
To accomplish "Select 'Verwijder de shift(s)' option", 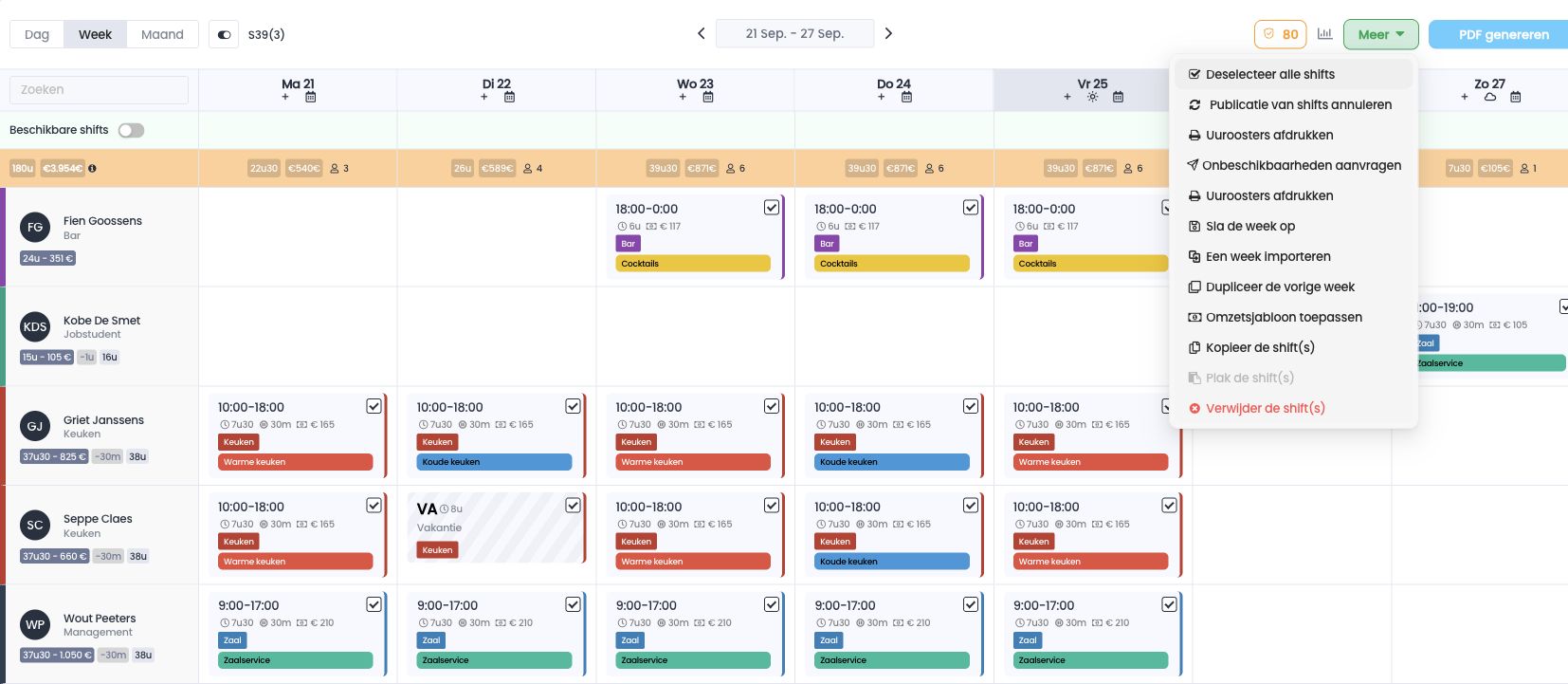I will pyautogui.click(x=1294, y=408).
